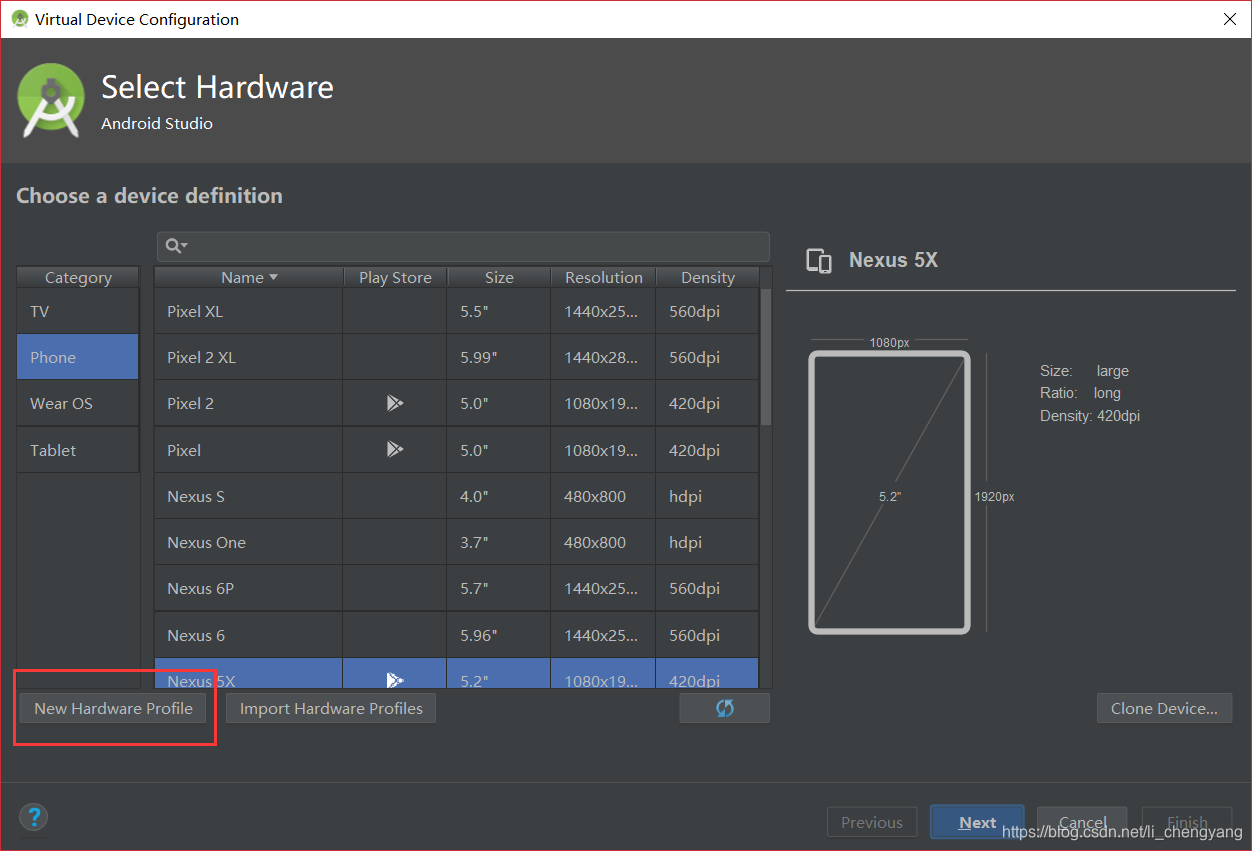1252x851 pixels.
Task: Click the Play Store column header
Action: 395,277
